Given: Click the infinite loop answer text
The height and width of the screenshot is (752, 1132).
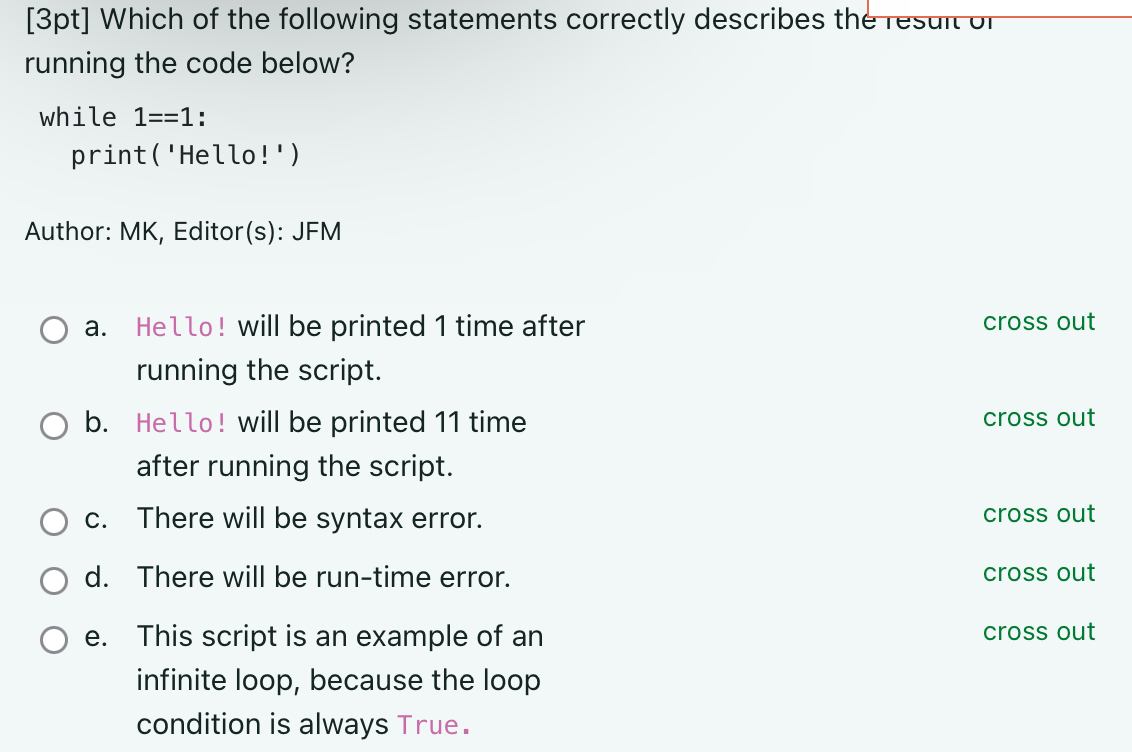Looking at the screenshot, I should click(339, 680).
